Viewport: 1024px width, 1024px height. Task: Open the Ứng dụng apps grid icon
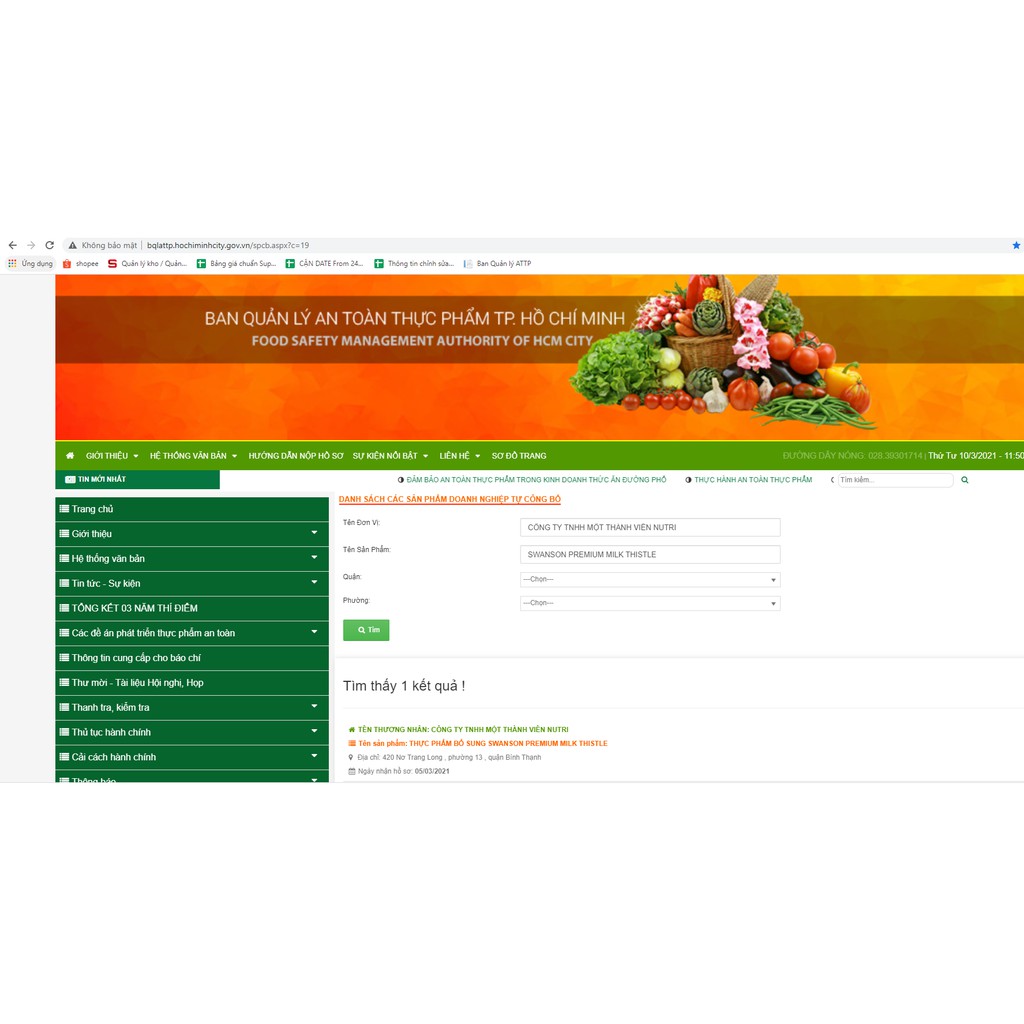(12, 264)
